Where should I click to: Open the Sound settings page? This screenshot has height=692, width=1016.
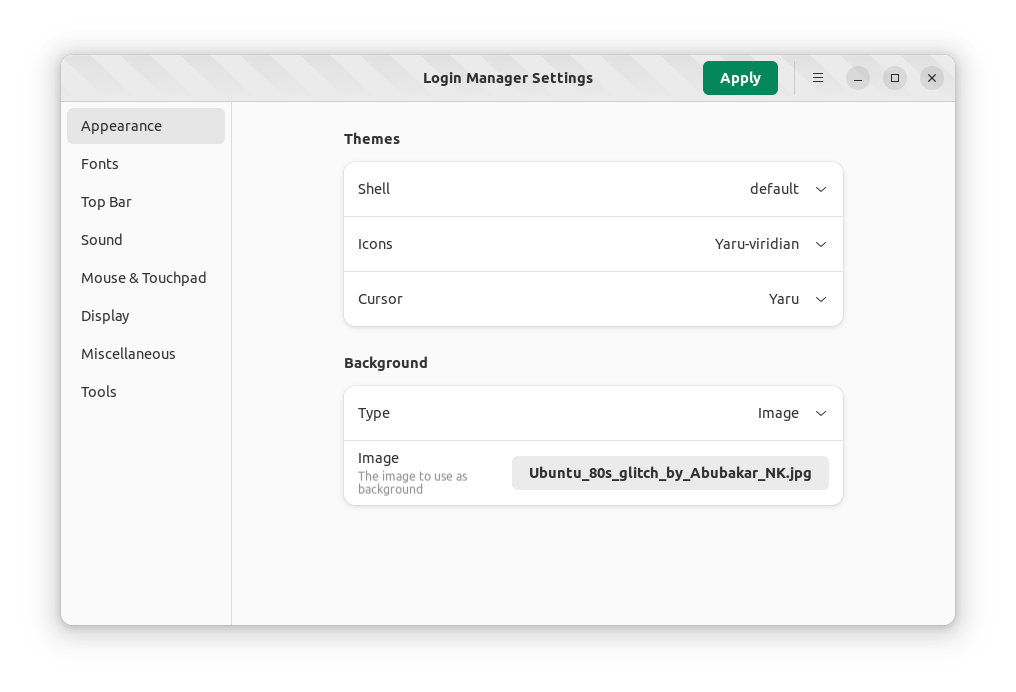[x=102, y=240]
